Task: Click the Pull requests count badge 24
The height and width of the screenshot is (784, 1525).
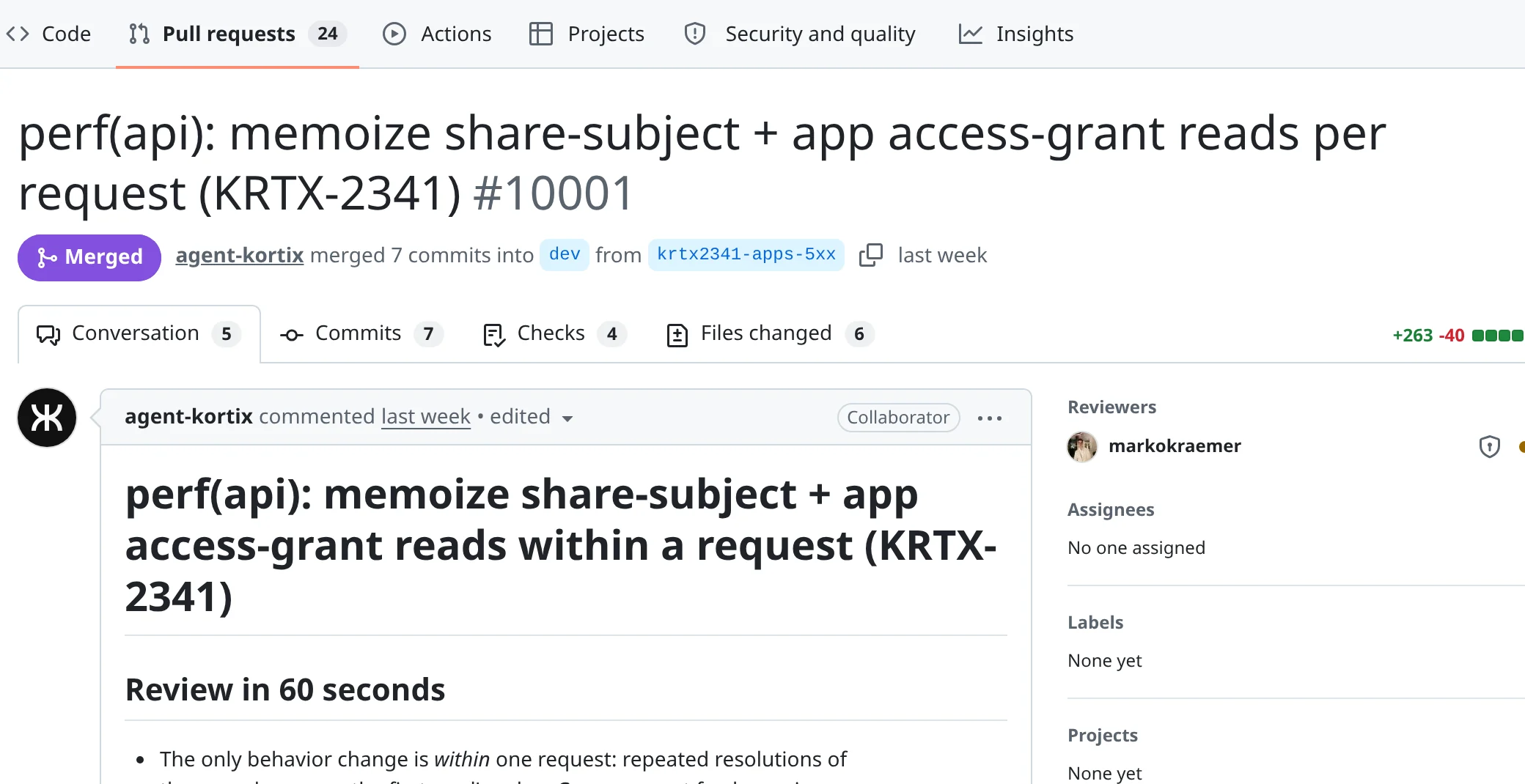Action: (x=328, y=34)
